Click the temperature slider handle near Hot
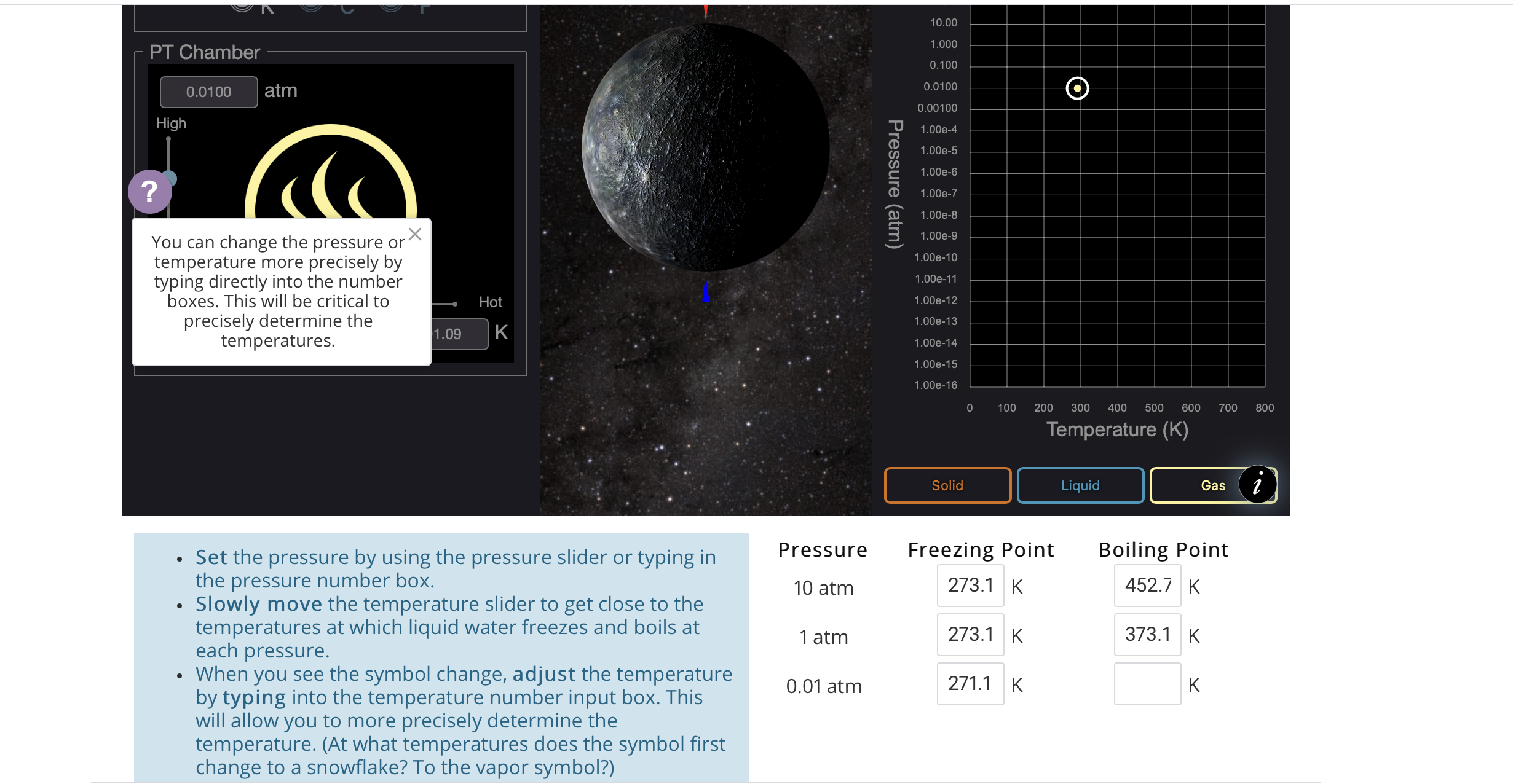The height and width of the screenshot is (784, 1513). click(x=455, y=303)
